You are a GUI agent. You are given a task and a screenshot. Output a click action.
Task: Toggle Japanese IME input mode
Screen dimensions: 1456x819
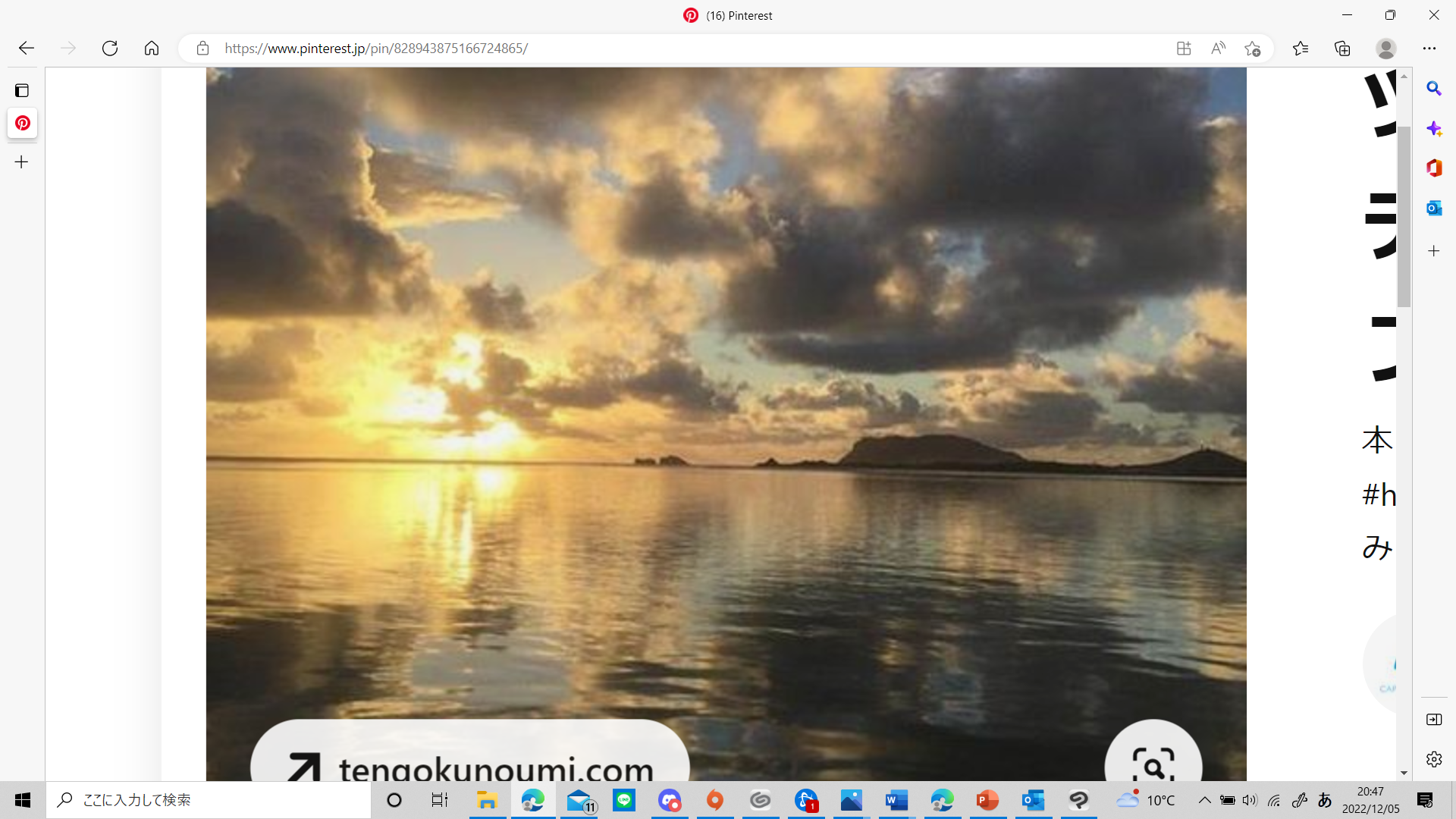pyautogui.click(x=1325, y=800)
